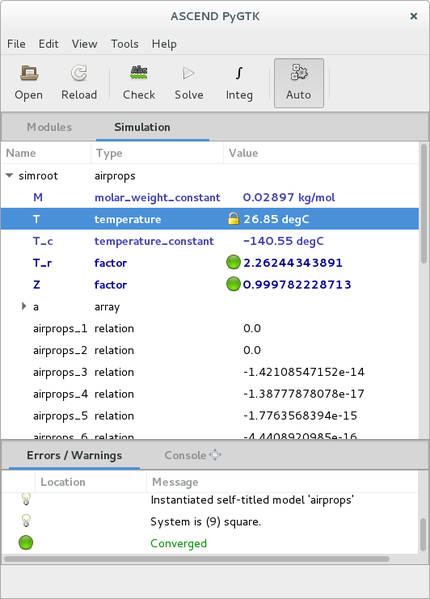This screenshot has width=430, height=599.
Task: Click the detach icon beside Console tab
Action: click(215, 455)
